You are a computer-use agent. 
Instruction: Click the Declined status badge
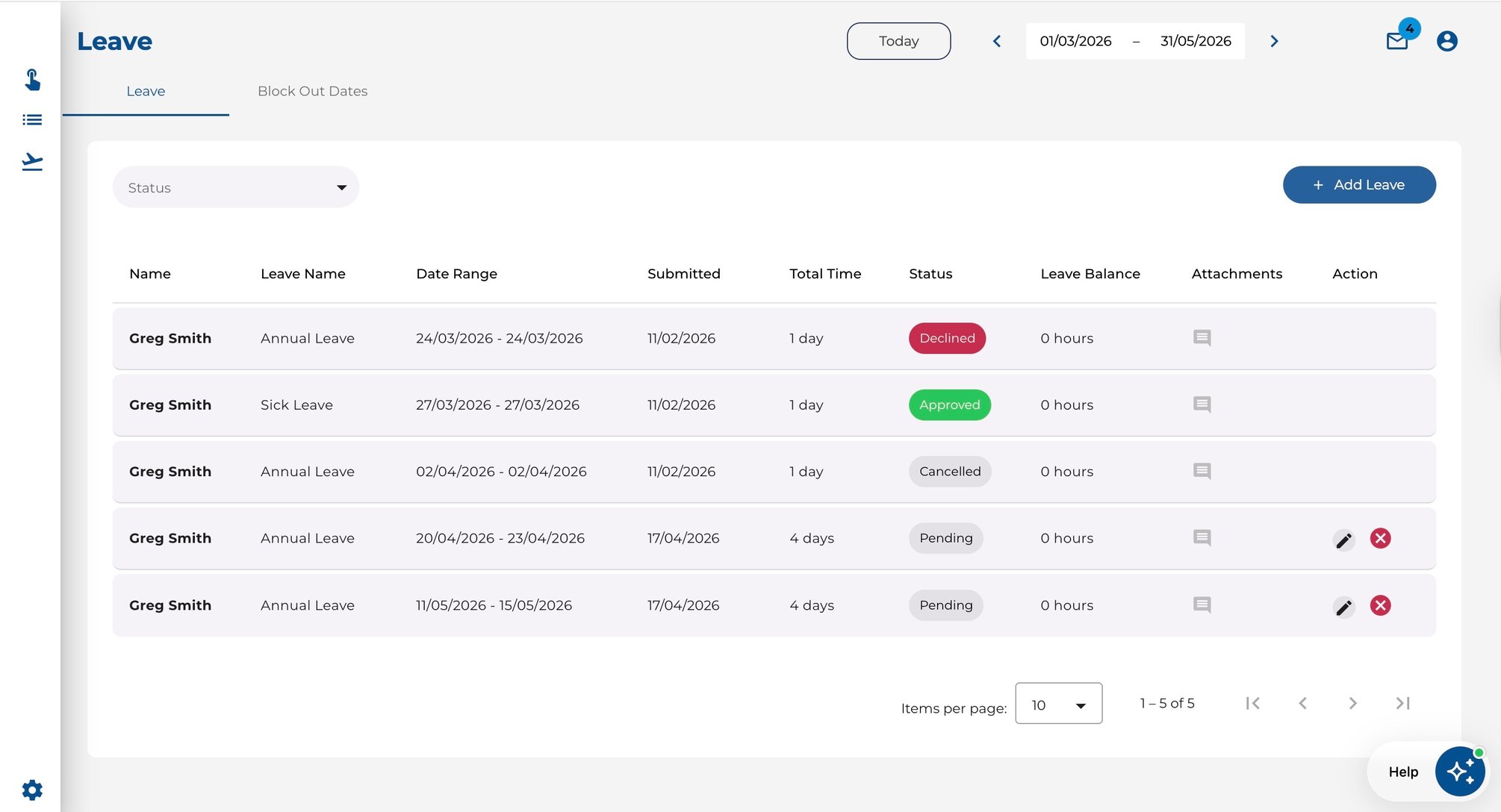coord(947,338)
